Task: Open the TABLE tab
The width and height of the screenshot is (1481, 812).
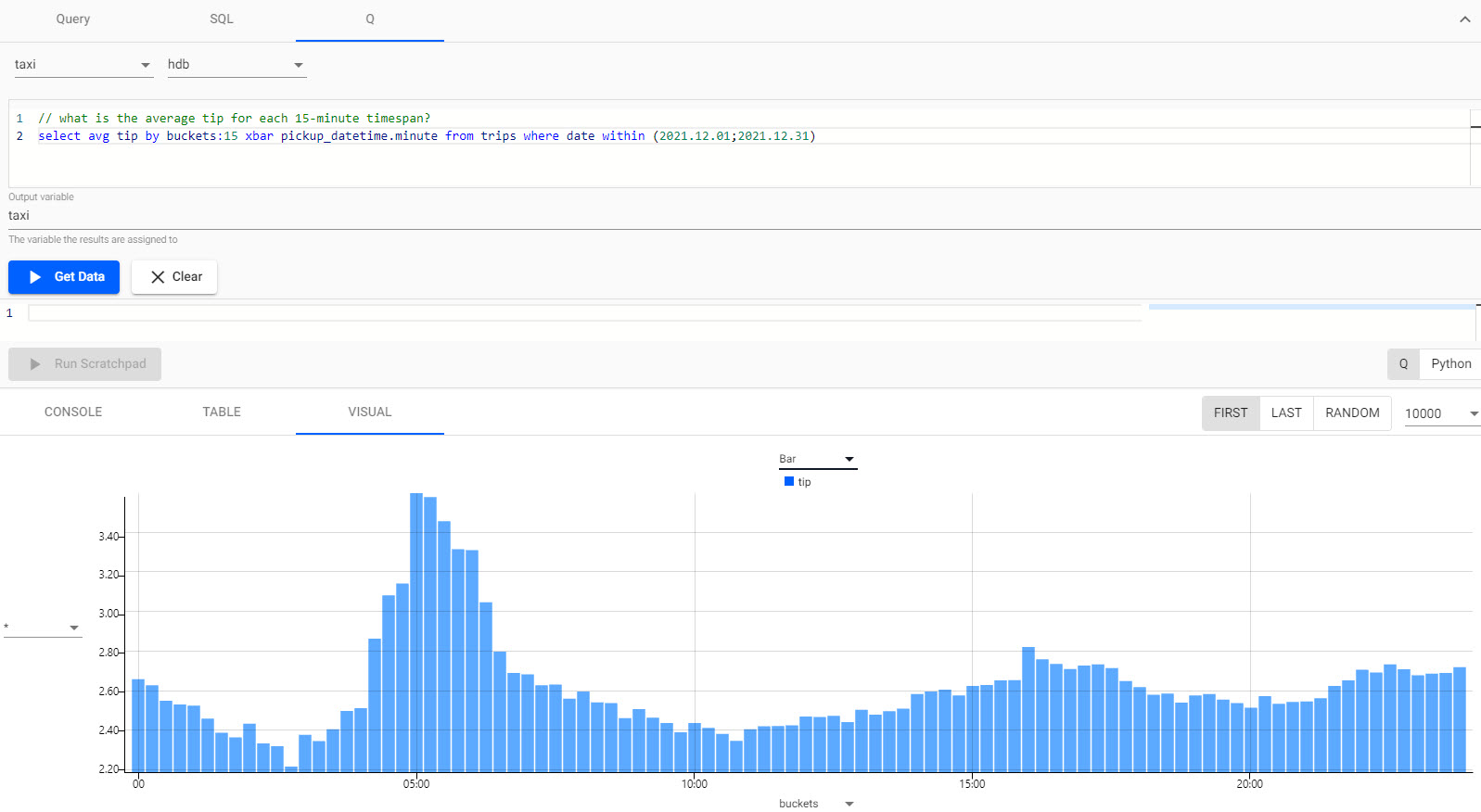Action: pyautogui.click(x=222, y=412)
